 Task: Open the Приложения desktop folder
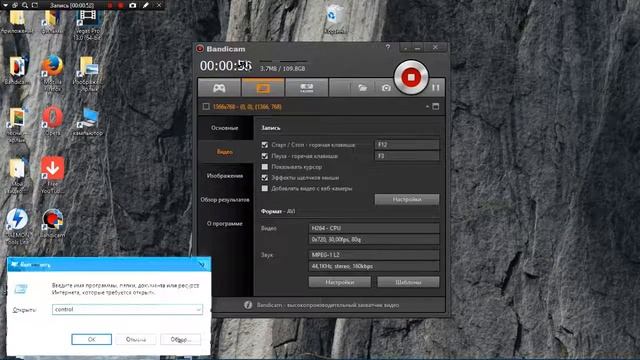(x=17, y=22)
